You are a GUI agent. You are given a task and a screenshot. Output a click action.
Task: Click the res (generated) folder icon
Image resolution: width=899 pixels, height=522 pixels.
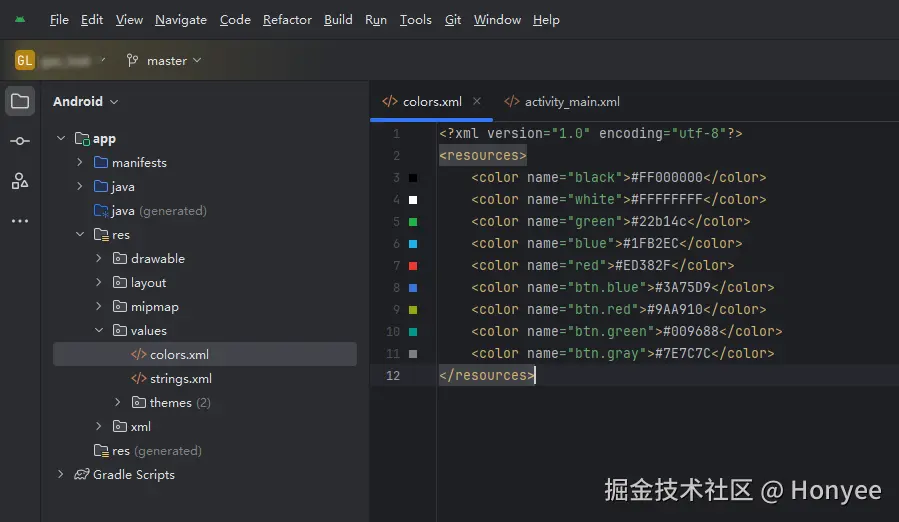[x=101, y=450]
